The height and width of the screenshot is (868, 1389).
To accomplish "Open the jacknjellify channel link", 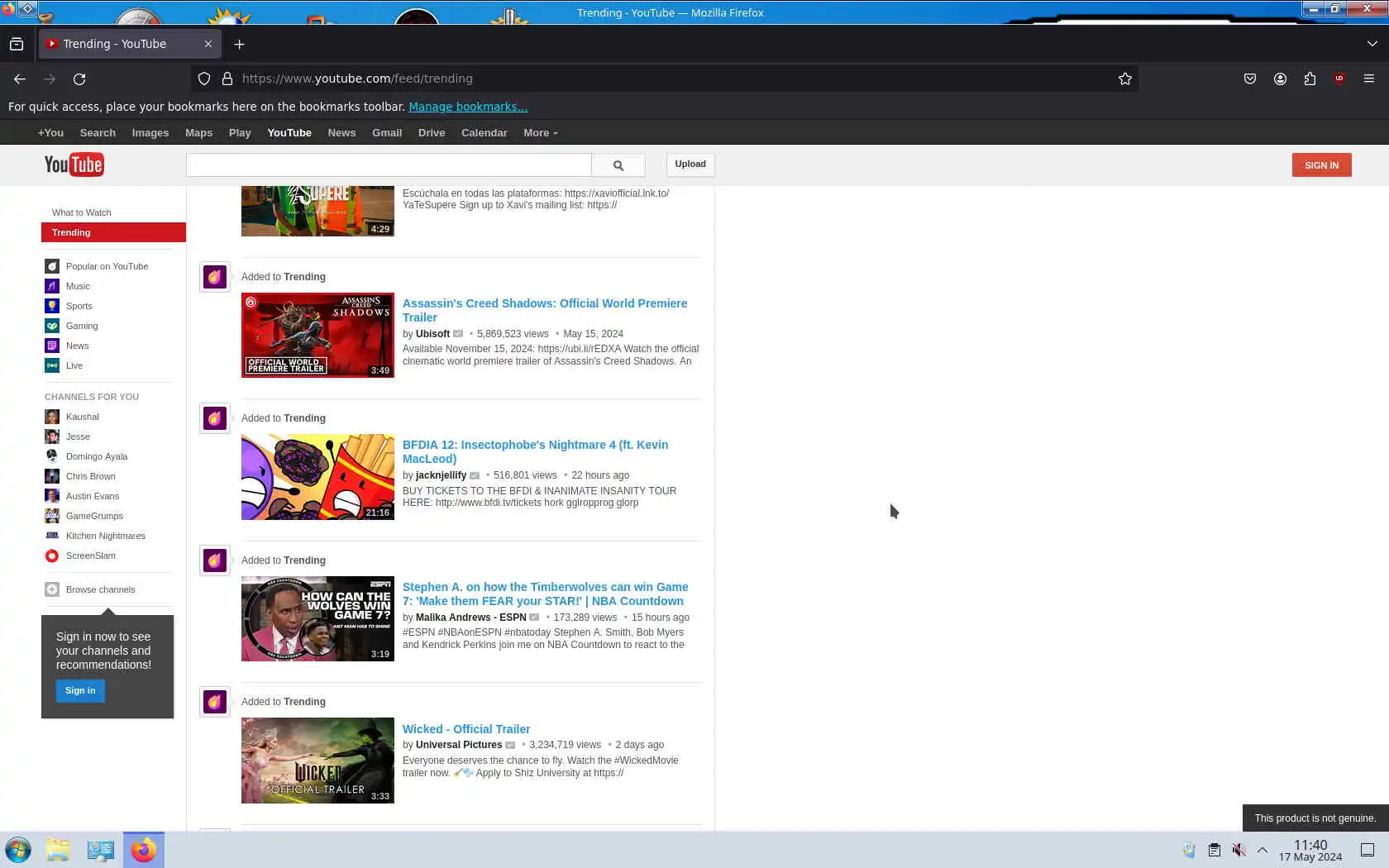I will [441, 475].
